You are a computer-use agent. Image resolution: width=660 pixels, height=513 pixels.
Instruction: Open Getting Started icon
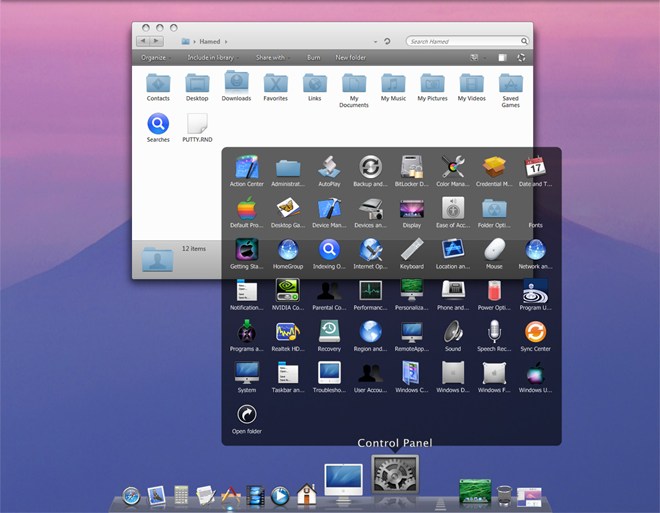click(247, 249)
